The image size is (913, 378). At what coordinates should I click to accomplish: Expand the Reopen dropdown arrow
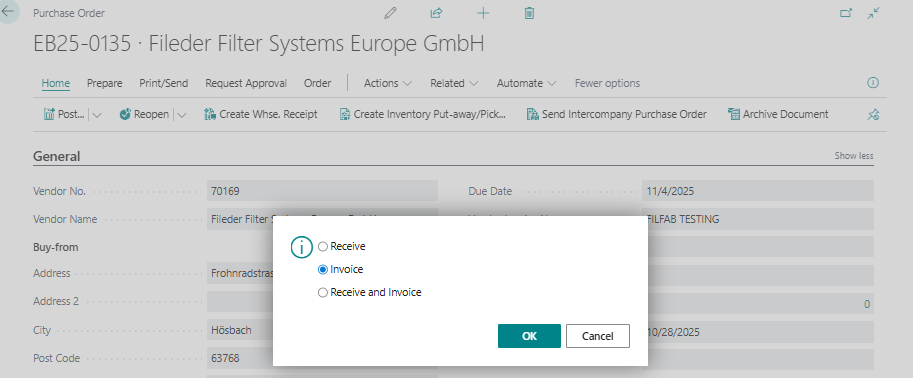[x=182, y=115]
